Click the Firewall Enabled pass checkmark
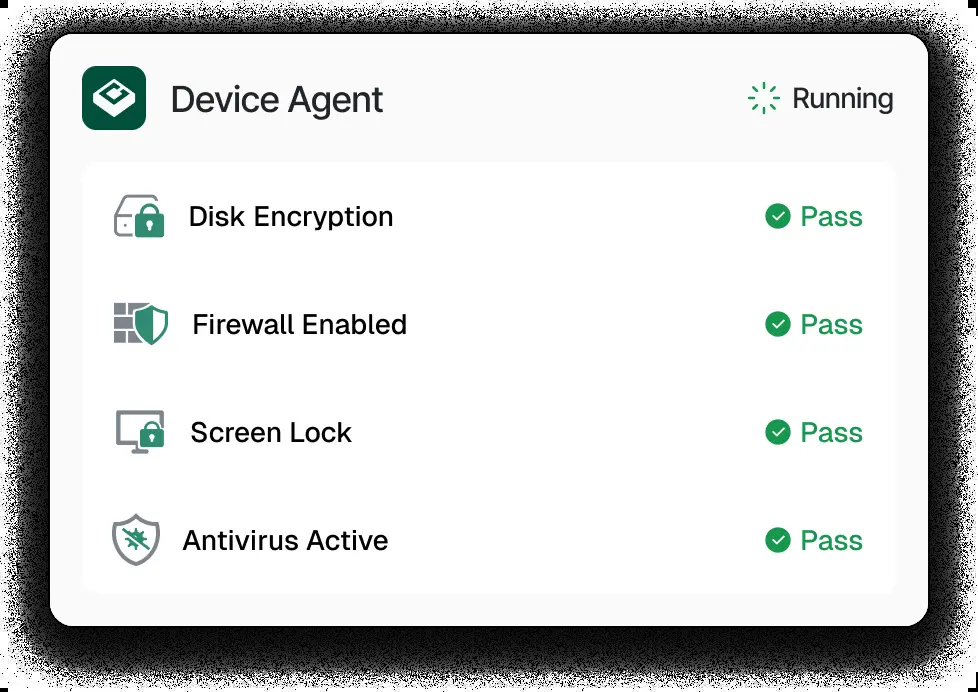Screen dimensions: 978x692 pos(778,324)
